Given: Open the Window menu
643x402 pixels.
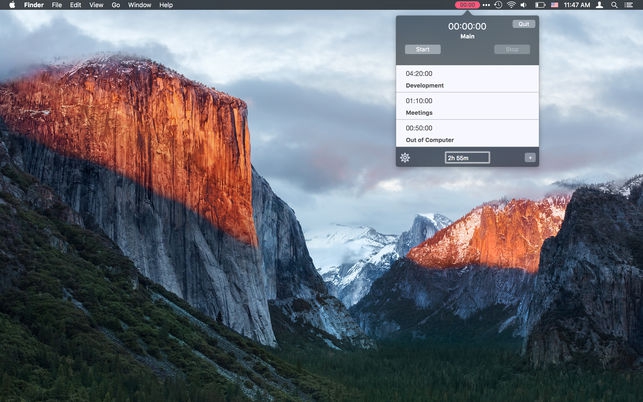Looking at the screenshot, I should coord(140,5).
